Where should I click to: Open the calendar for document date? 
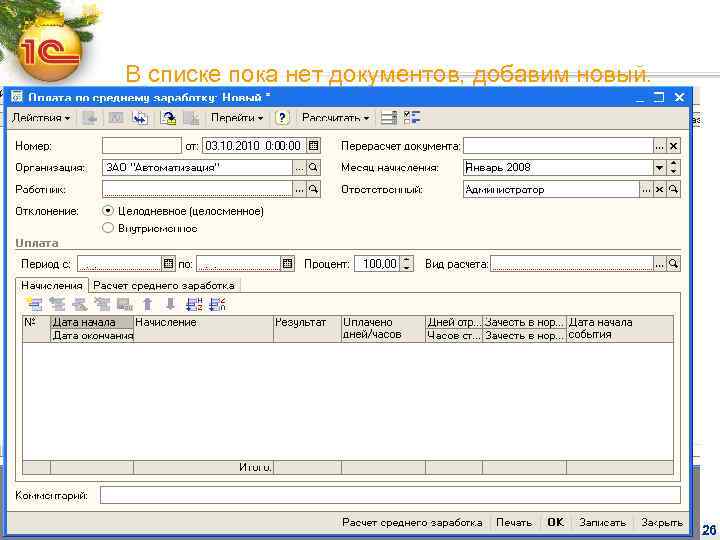(314, 146)
